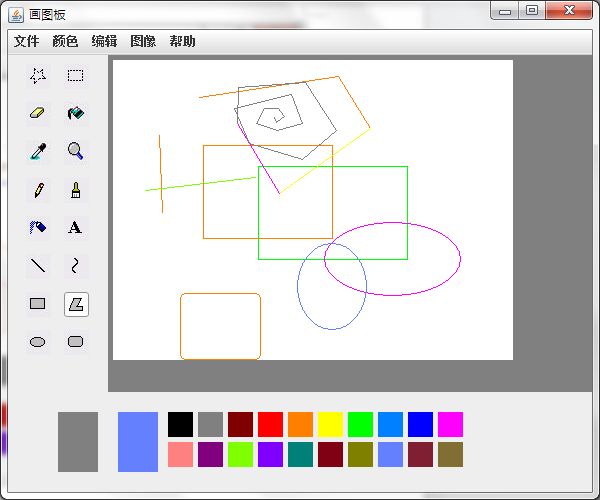The image size is (600, 500).
Task: Pick the olive color swatch
Action: [x=360, y=454]
